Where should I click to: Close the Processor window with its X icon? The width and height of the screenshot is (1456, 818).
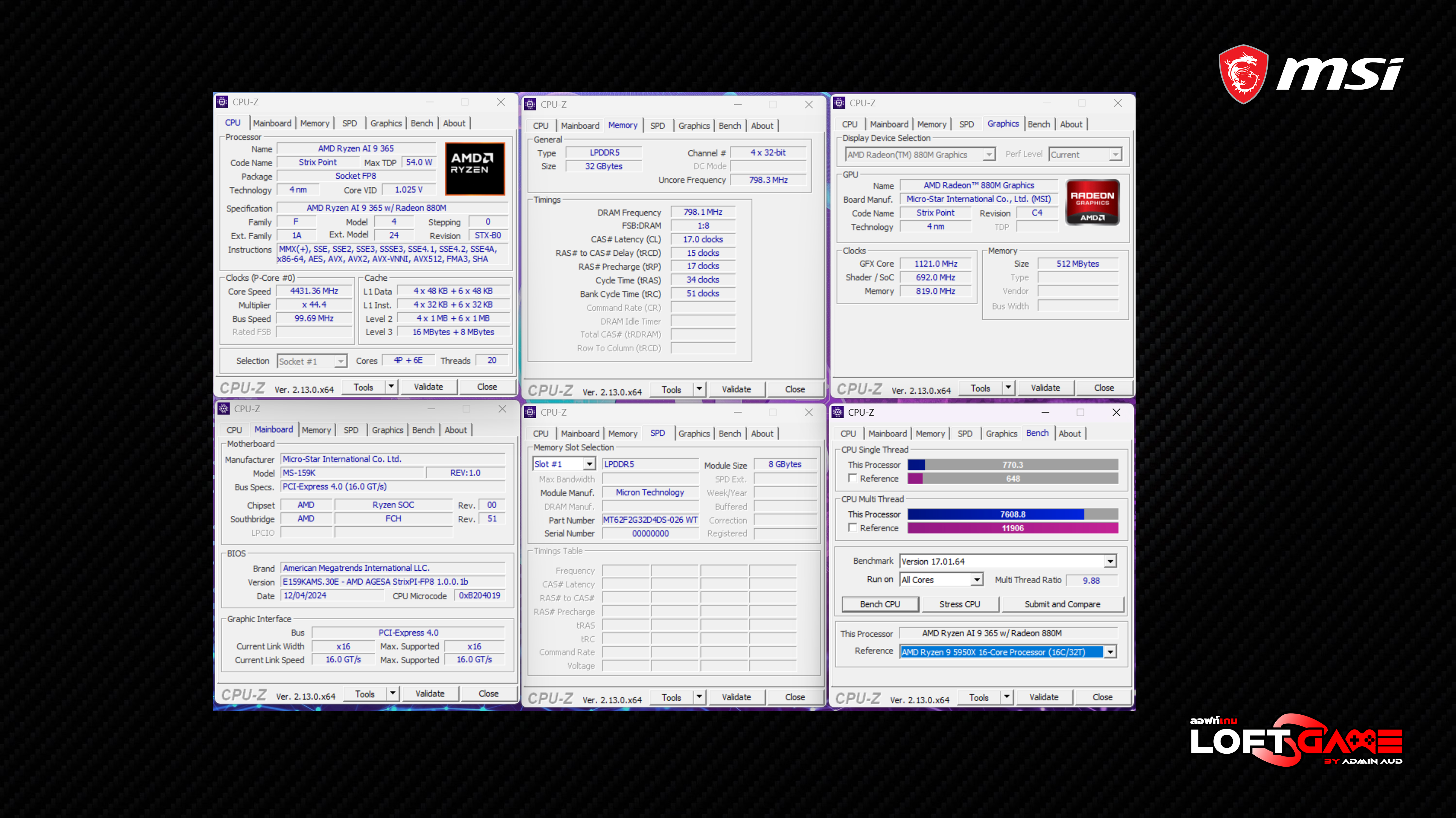click(x=501, y=102)
